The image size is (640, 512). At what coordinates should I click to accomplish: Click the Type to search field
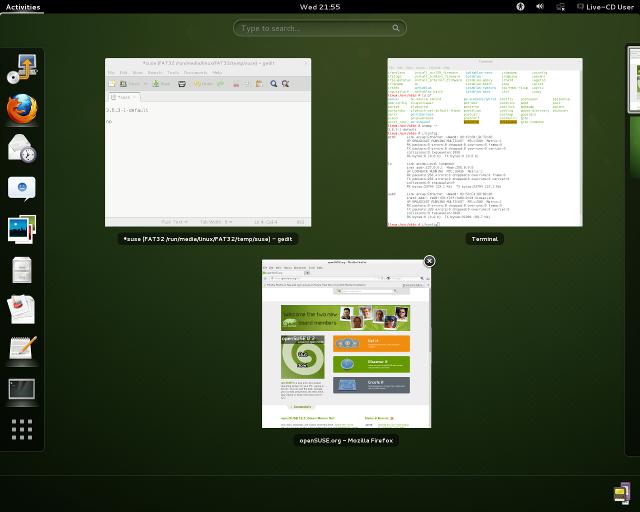click(320, 28)
